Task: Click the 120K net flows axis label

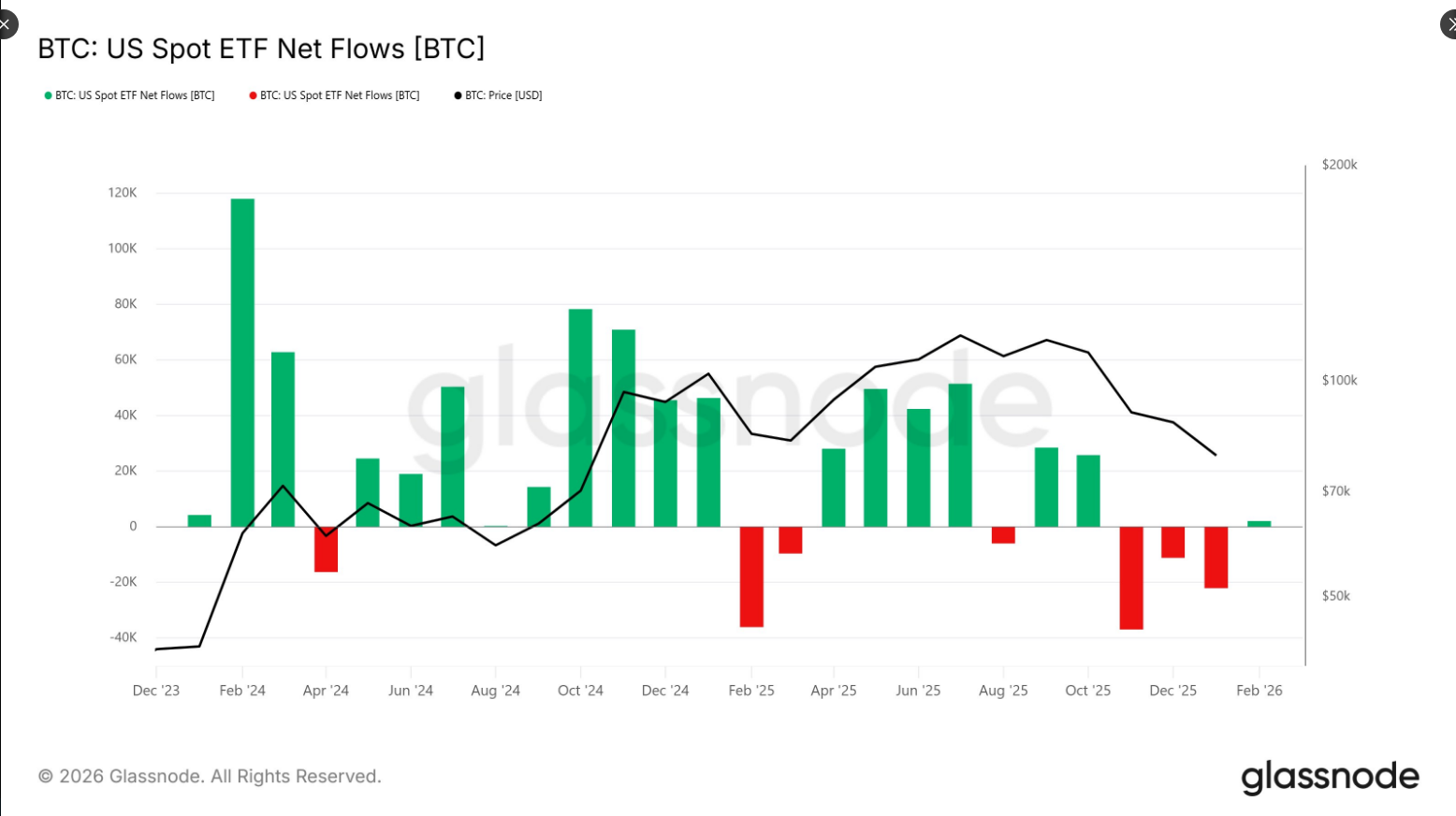Action: [123, 193]
